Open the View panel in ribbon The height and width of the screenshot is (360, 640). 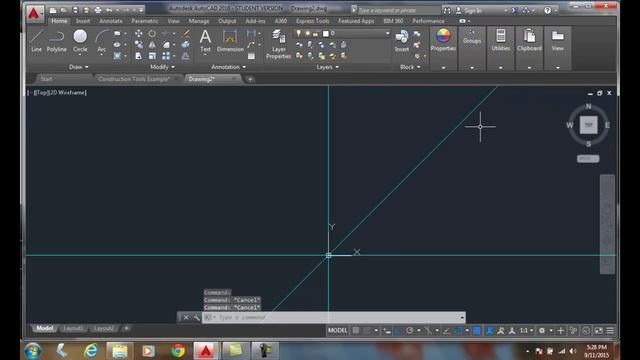point(558,40)
